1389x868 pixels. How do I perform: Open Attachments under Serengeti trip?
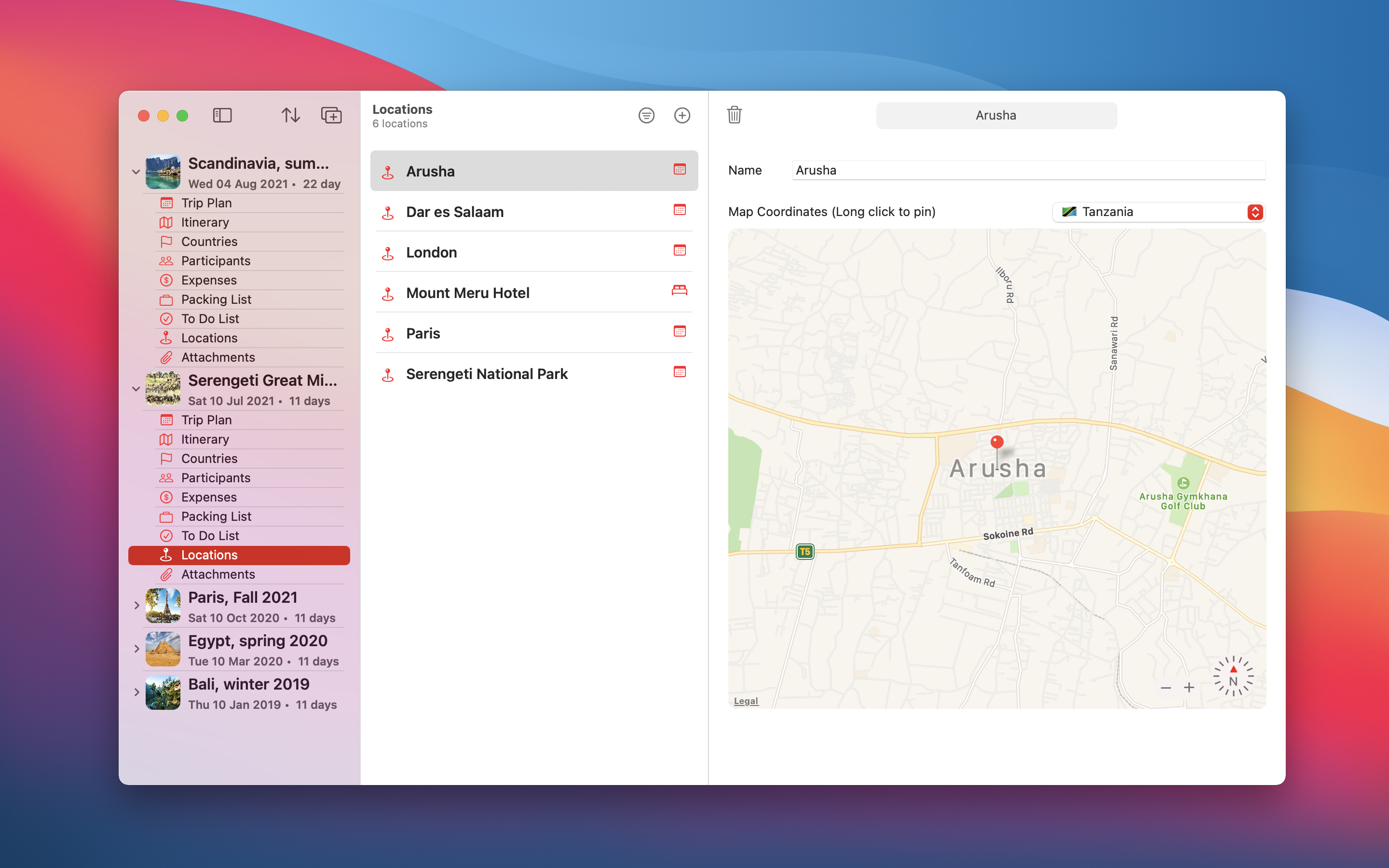(239, 575)
